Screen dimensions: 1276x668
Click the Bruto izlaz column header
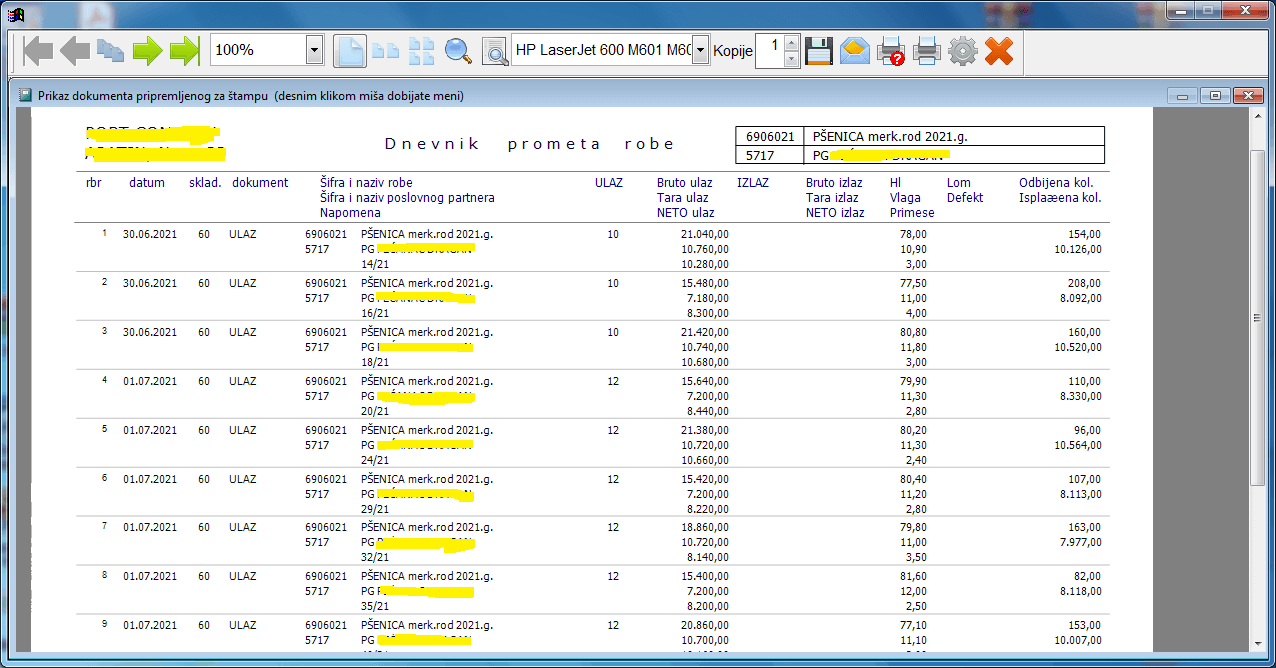835,183
